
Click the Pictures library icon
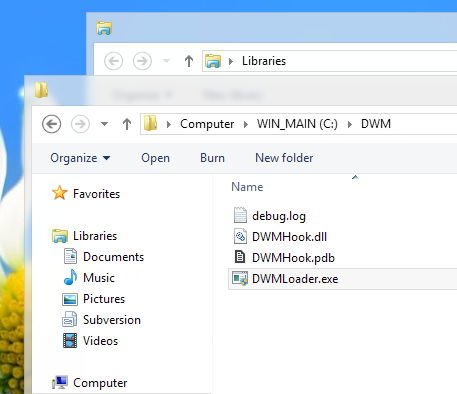[x=70, y=299]
